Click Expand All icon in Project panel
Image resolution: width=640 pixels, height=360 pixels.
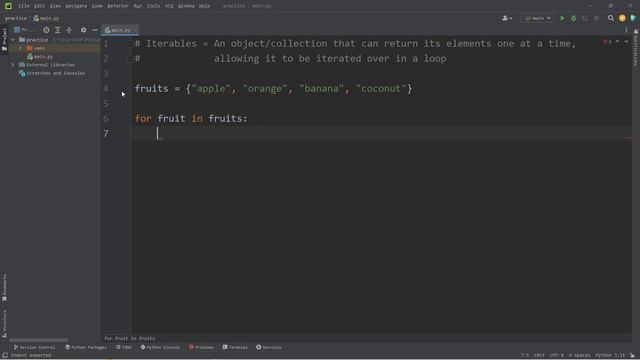tap(58, 30)
